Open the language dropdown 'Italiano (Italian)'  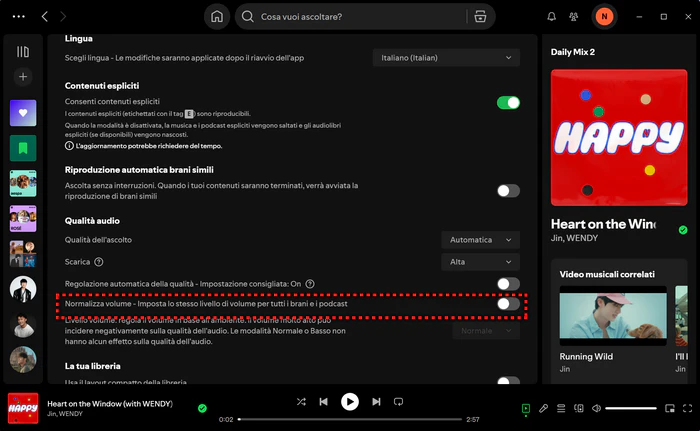446,58
